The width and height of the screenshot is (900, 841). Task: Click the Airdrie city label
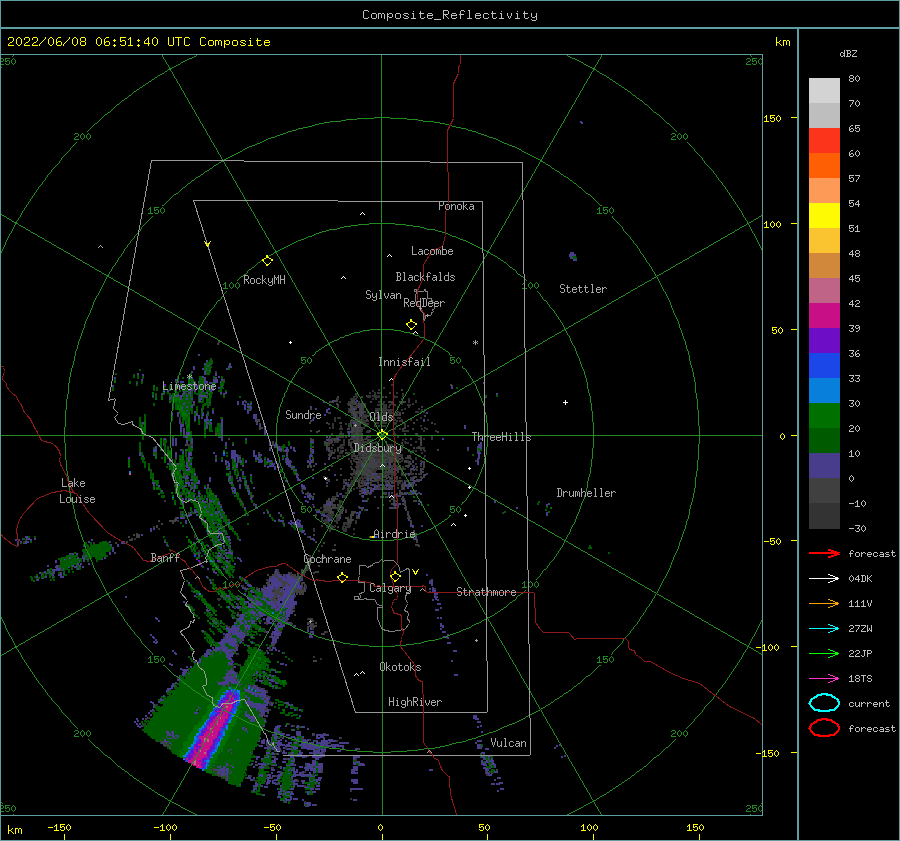(394, 534)
